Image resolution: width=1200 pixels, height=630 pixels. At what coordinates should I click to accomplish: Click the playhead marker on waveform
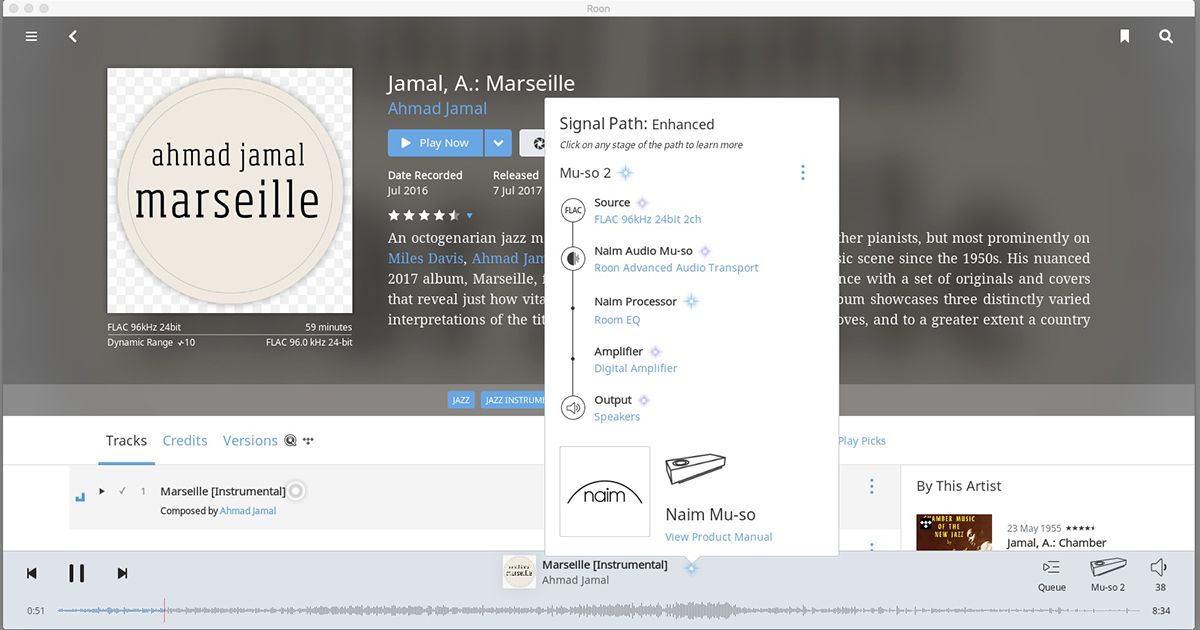[164, 610]
